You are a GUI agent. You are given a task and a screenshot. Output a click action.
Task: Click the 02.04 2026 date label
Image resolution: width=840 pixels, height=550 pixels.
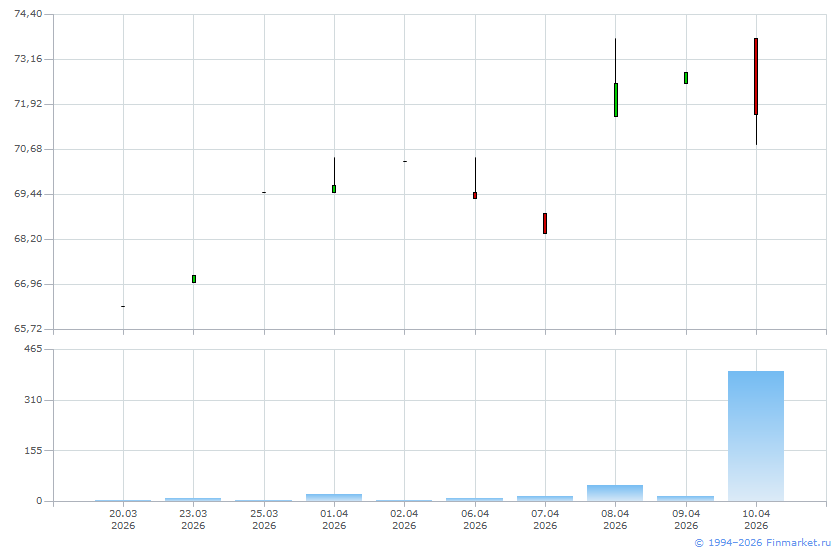pyautogui.click(x=404, y=519)
